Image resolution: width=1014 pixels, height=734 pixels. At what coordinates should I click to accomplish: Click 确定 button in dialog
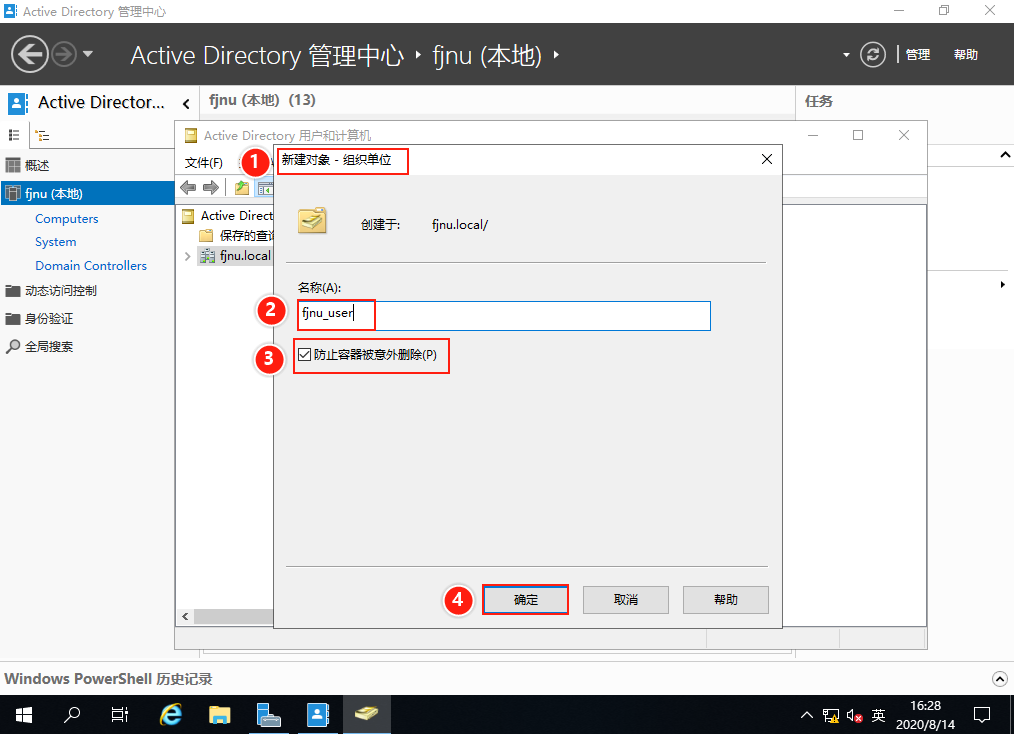(525, 599)
